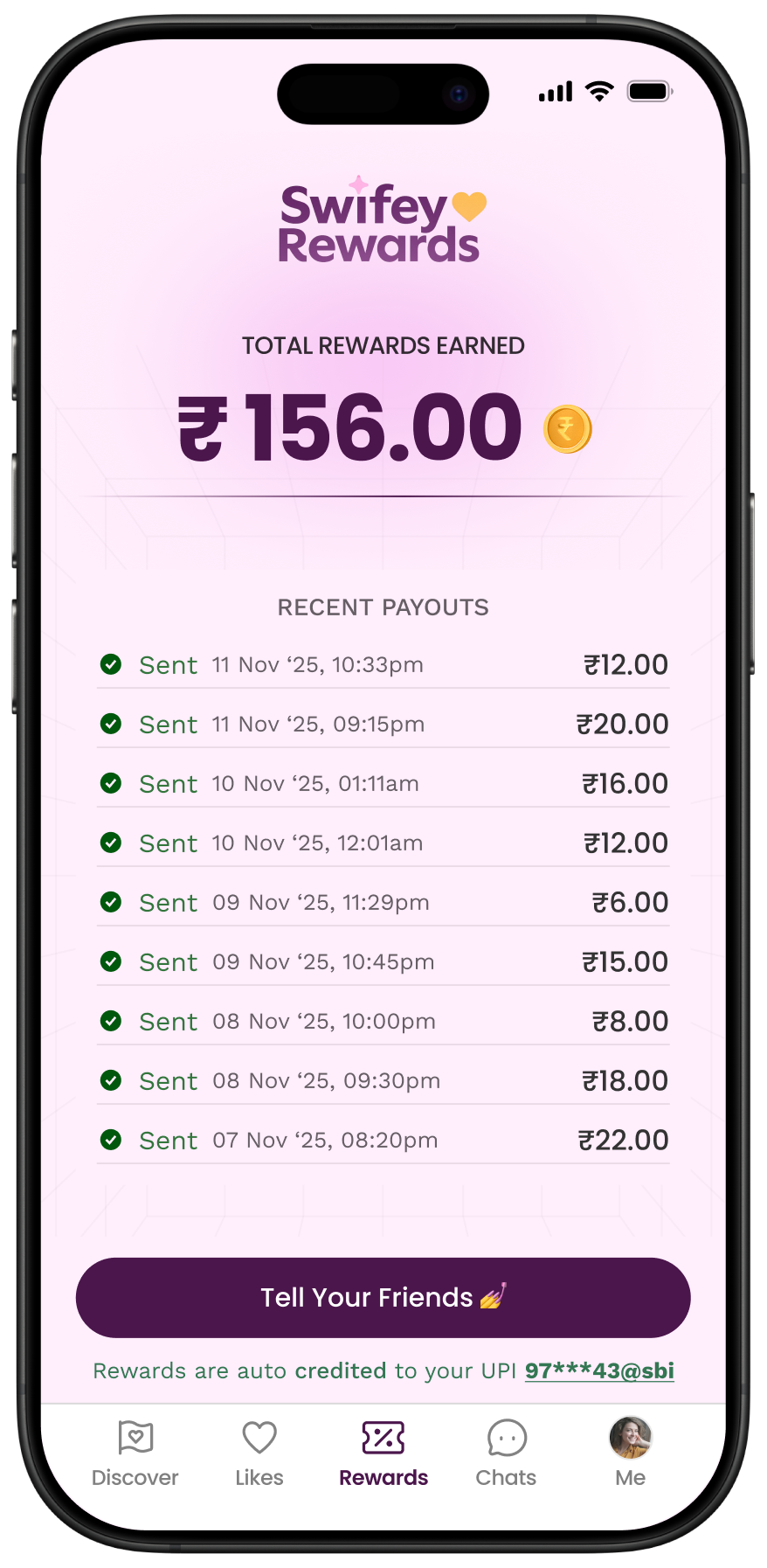Select the Rewards coupon icon
Image resolution: width=767 pixels, height=1568 pixels.
point(383,1437)
